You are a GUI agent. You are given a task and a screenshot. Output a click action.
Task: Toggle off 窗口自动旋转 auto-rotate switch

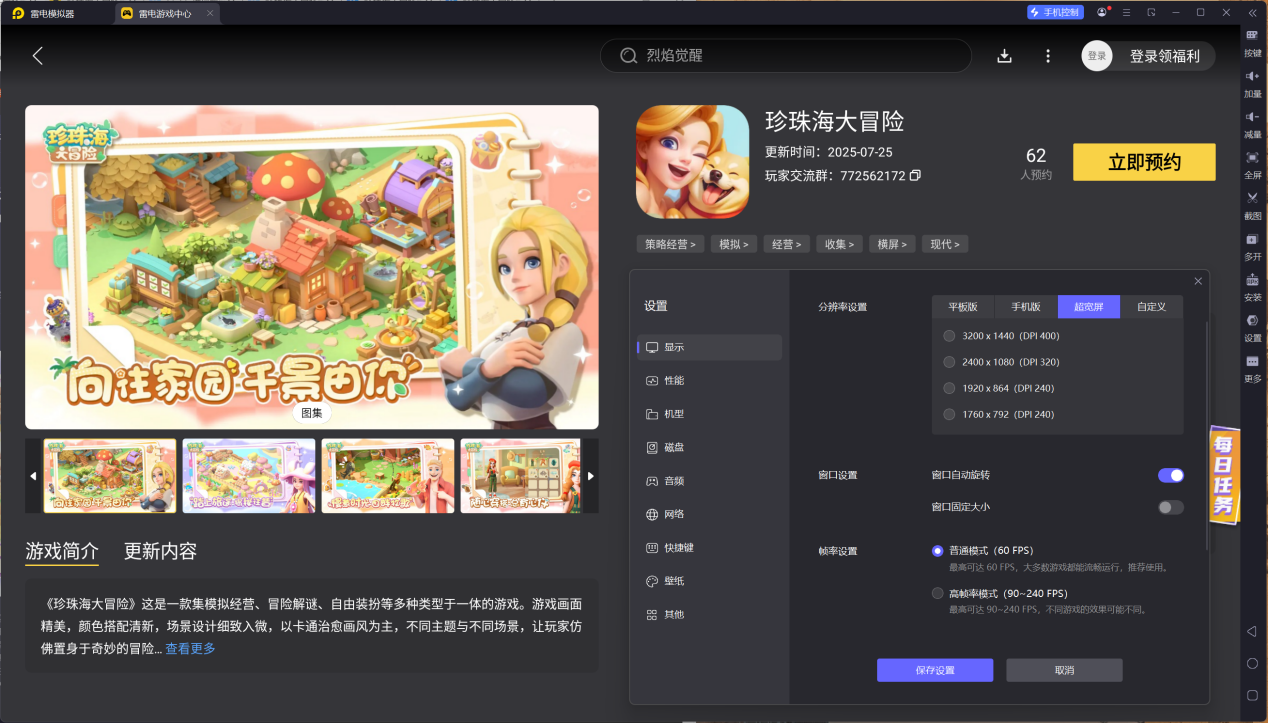(1168, 475)
